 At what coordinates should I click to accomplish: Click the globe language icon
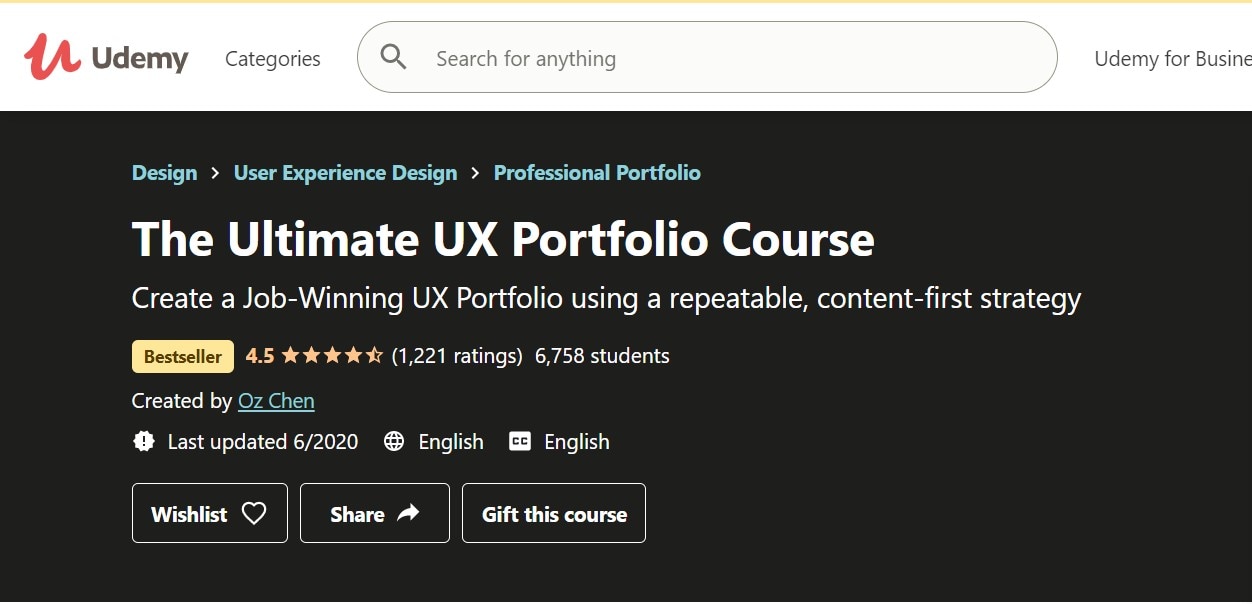[x=394, y=442]
